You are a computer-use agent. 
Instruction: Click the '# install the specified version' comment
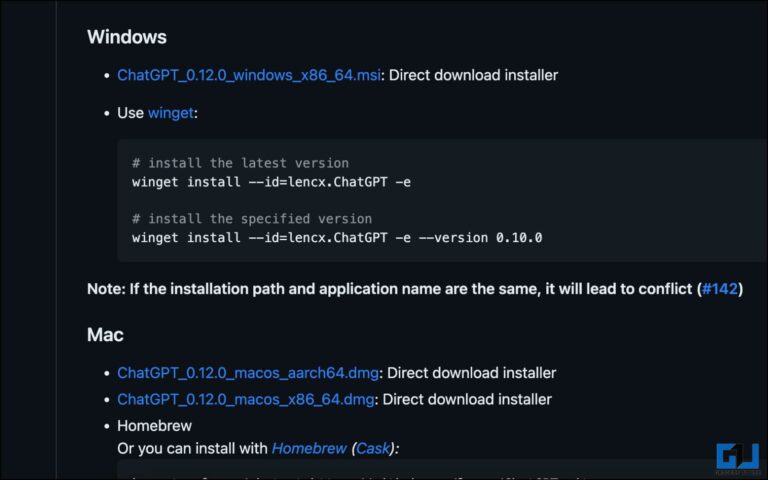click(251, 219)
